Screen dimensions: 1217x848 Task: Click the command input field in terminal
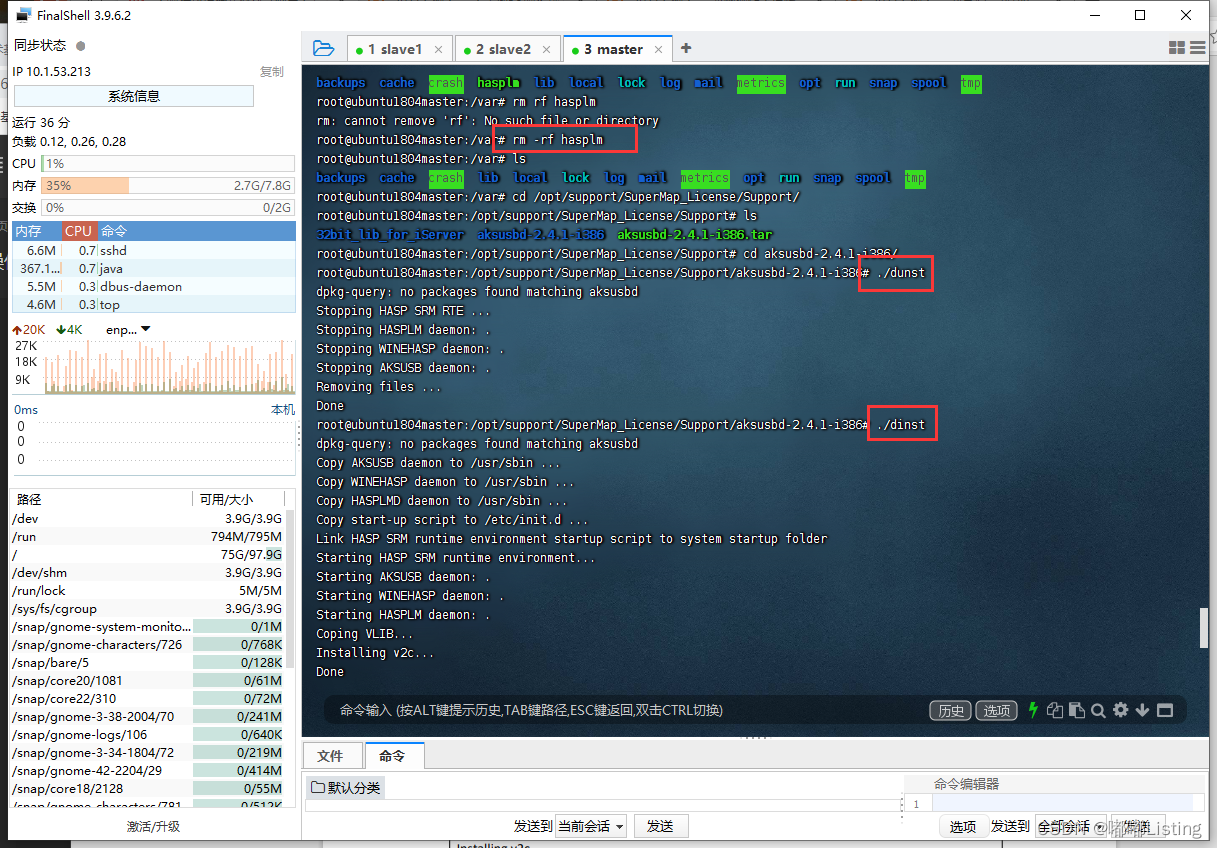pyautogui.click(x=625, y=710)
